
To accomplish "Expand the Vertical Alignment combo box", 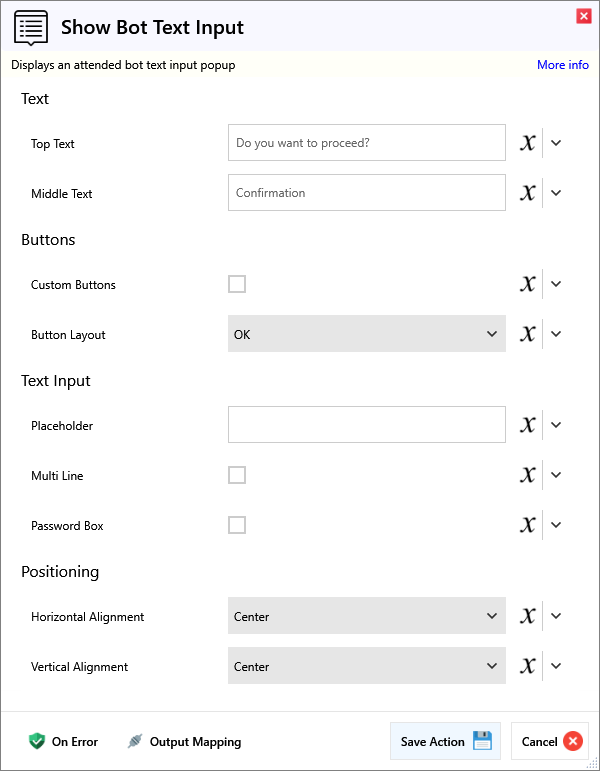I will [x=366, y=666].
